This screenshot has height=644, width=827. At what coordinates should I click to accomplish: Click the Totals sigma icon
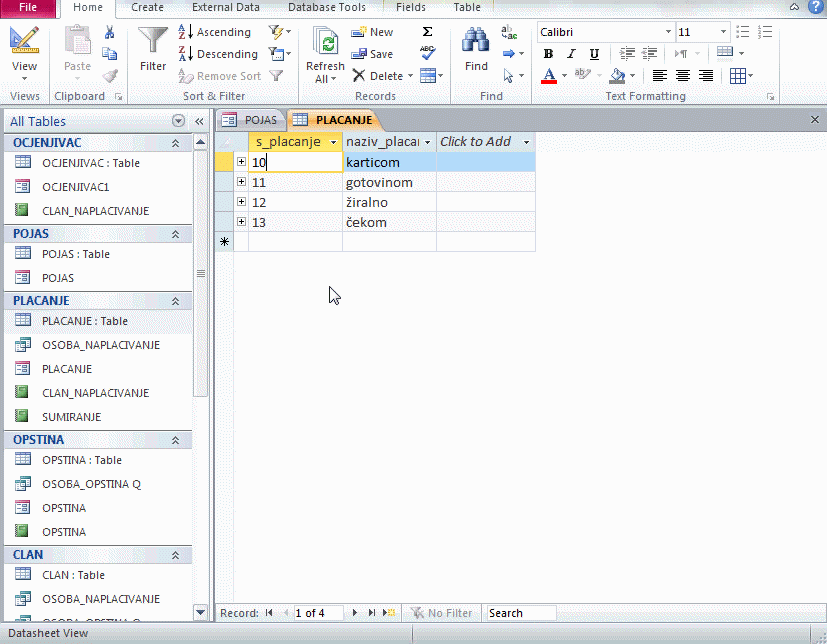pyautogui.click(x=428, y=32)
